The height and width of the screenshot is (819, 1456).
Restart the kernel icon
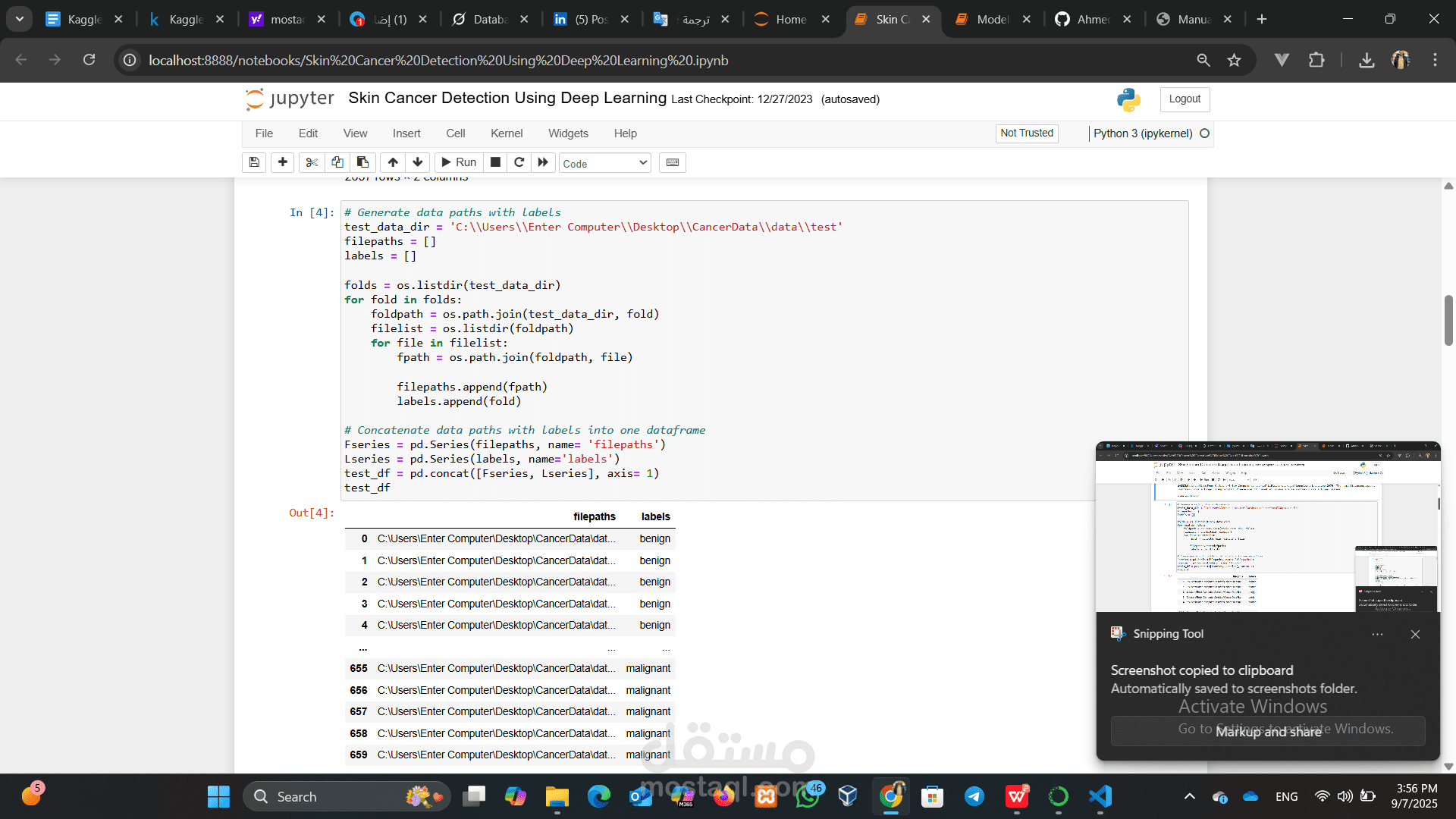(519, 162)
